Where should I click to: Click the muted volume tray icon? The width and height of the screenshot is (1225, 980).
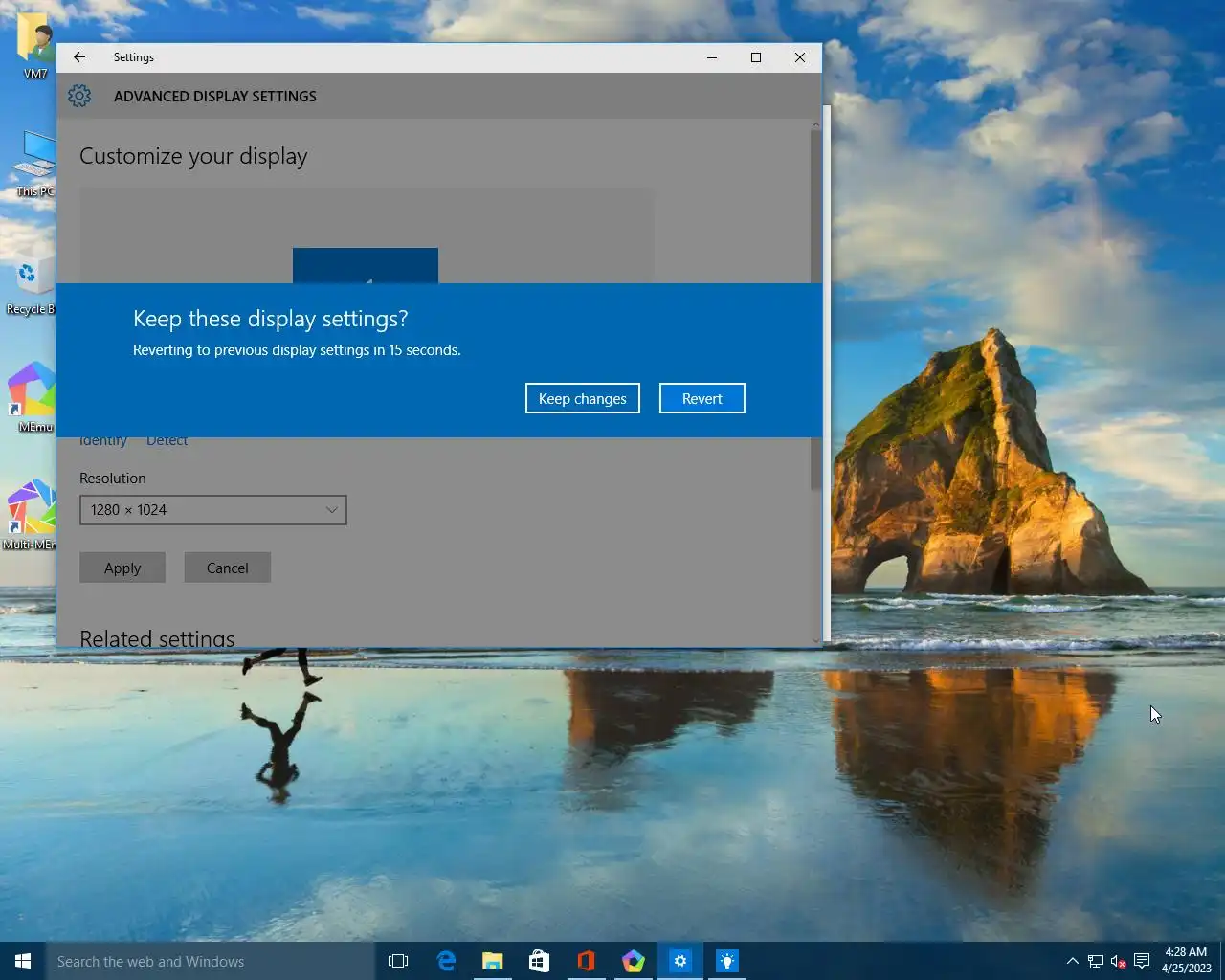[1118, 961]
